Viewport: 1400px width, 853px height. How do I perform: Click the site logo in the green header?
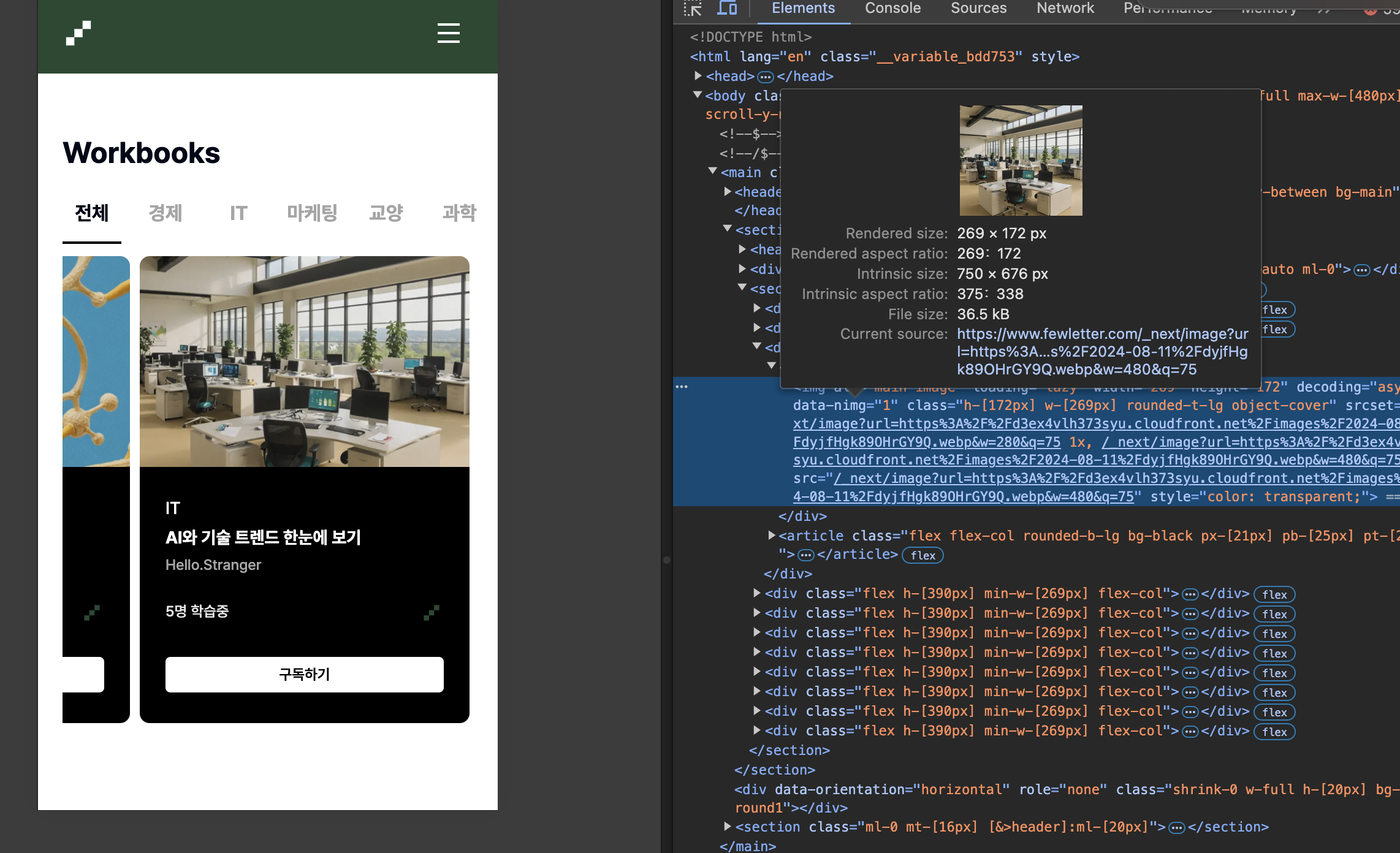pyautogui.click(x=78, y=33)
